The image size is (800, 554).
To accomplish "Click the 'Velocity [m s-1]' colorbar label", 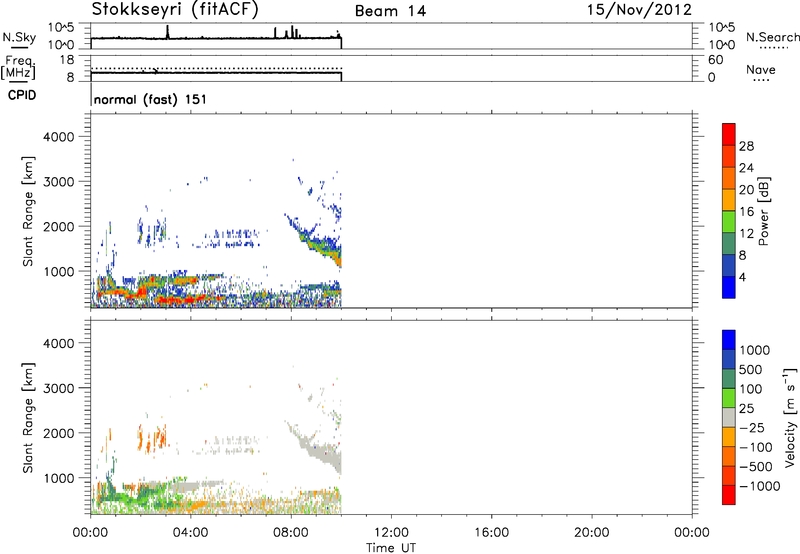I will coord(790,417).
